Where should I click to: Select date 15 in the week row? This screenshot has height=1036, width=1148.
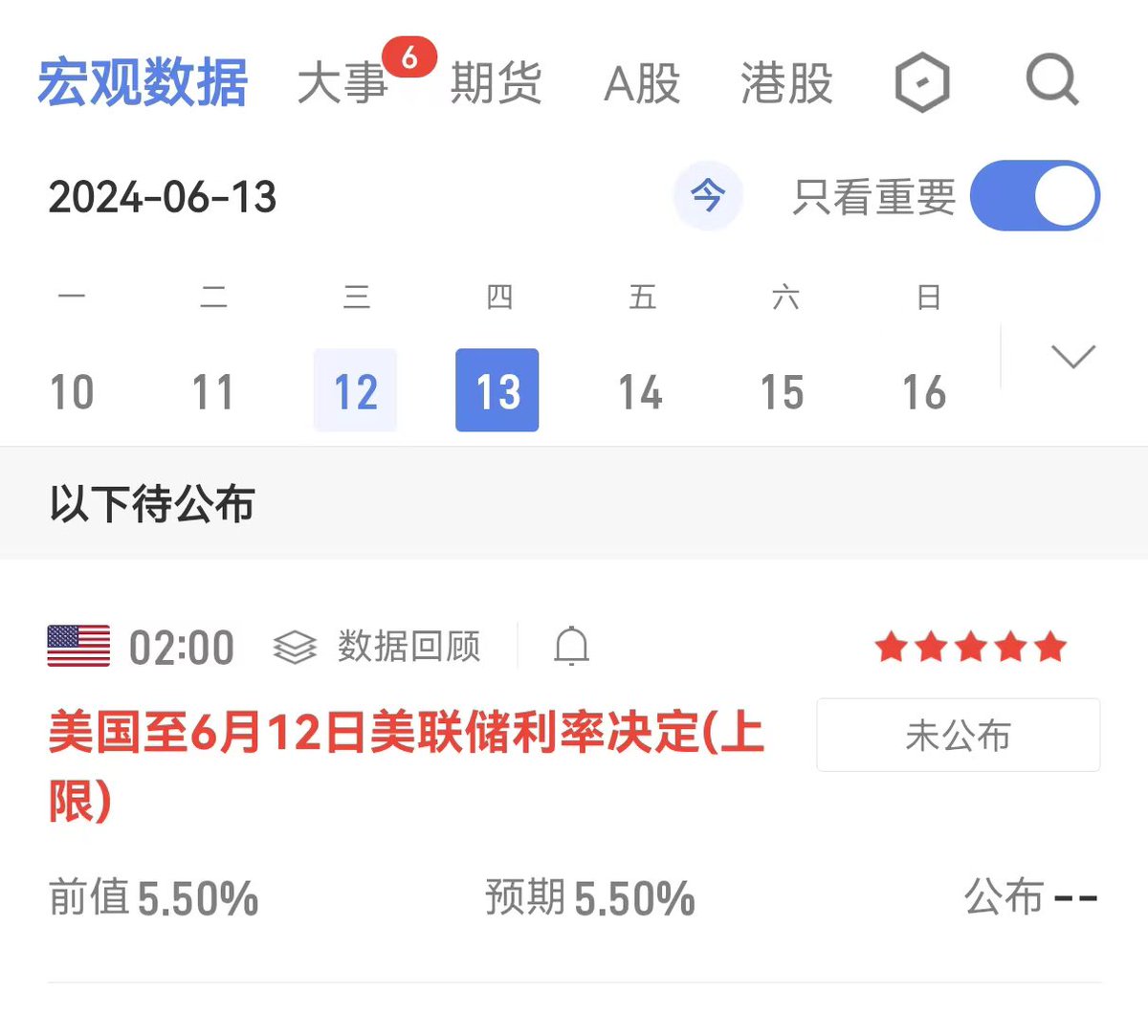pyautogui.click(x=782, y=392)
